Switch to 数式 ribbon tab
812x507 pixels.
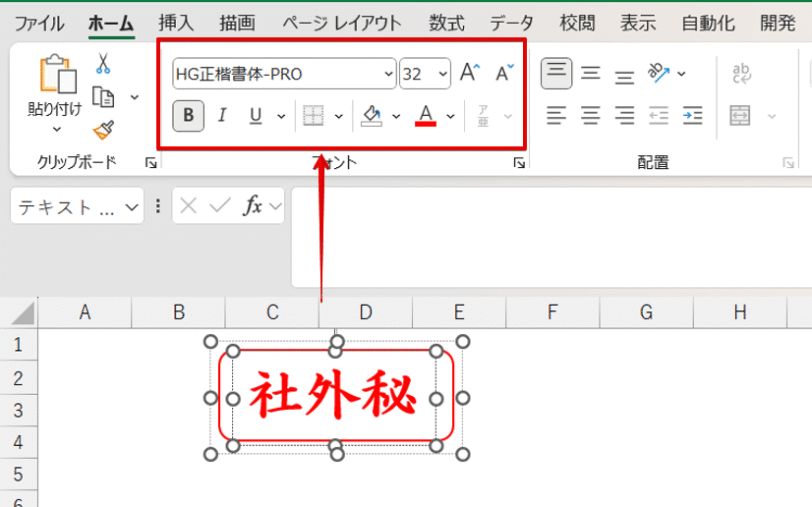(446, 23)
